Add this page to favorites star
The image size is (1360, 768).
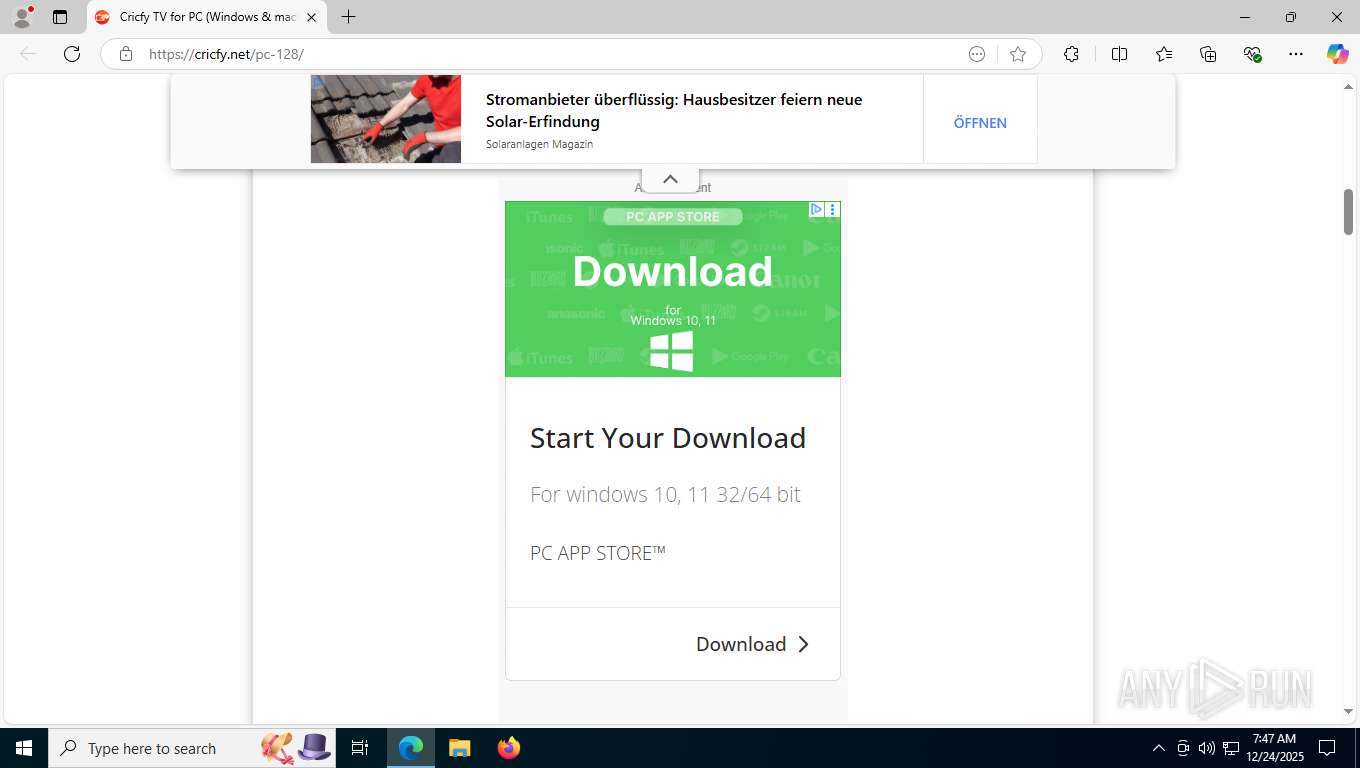[1018, 54]
